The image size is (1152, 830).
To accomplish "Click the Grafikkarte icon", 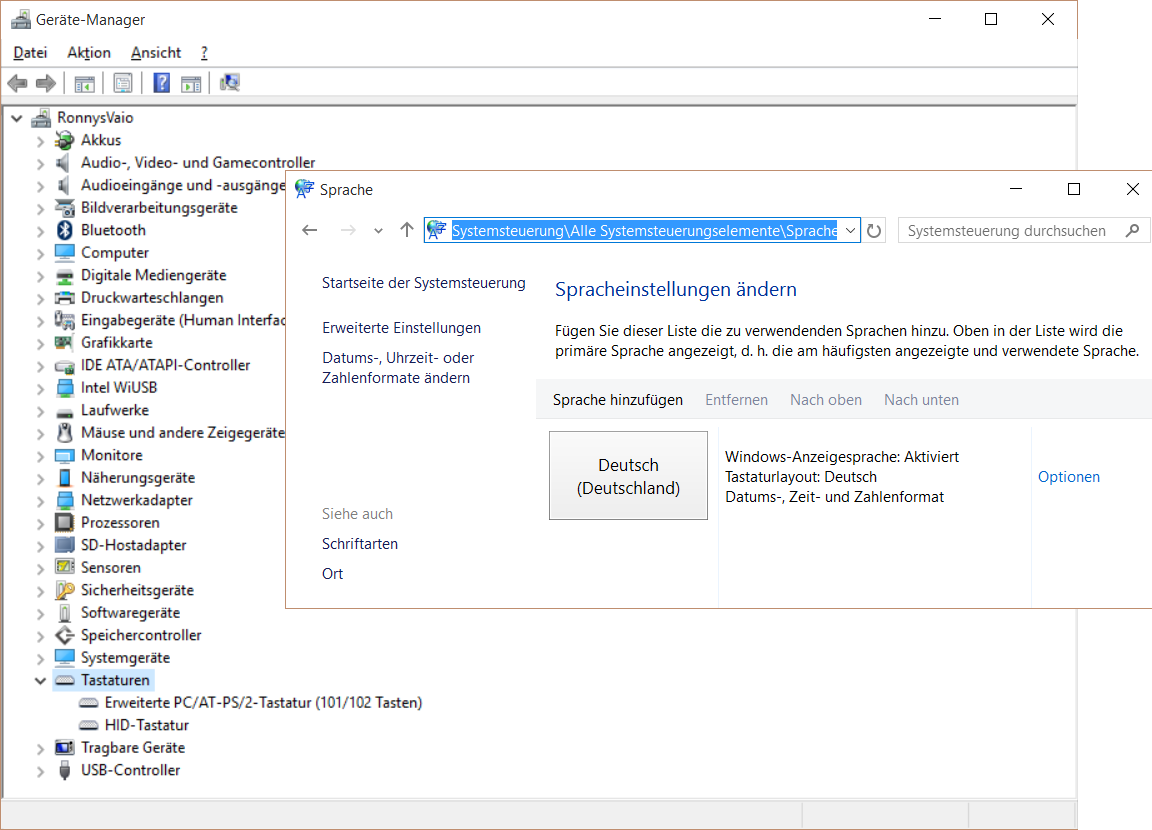I will (x=65, y=342).
